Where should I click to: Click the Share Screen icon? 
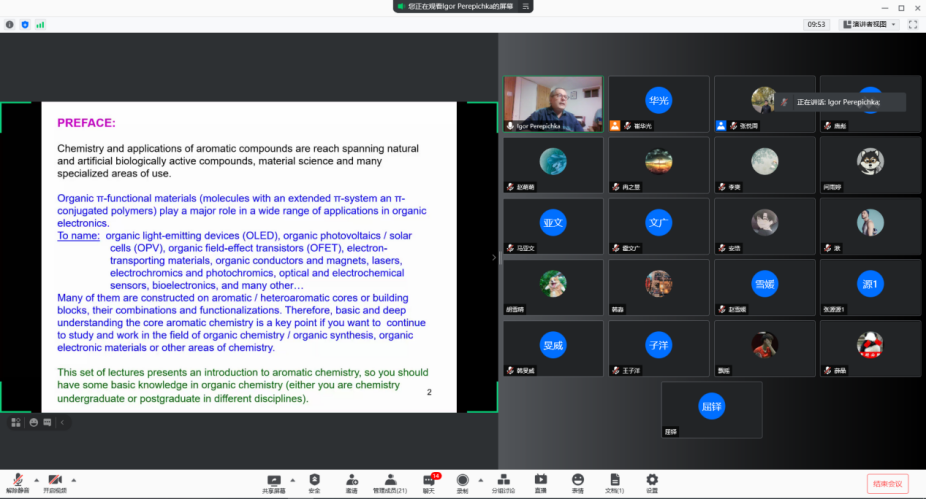[x=274, y=481]
